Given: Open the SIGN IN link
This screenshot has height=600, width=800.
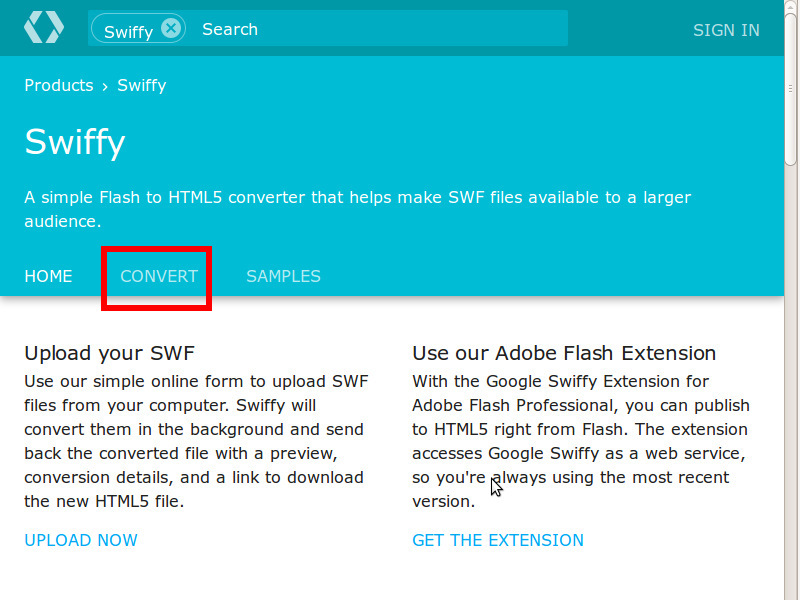Looking at the screenshot, I should coord(726,30).
